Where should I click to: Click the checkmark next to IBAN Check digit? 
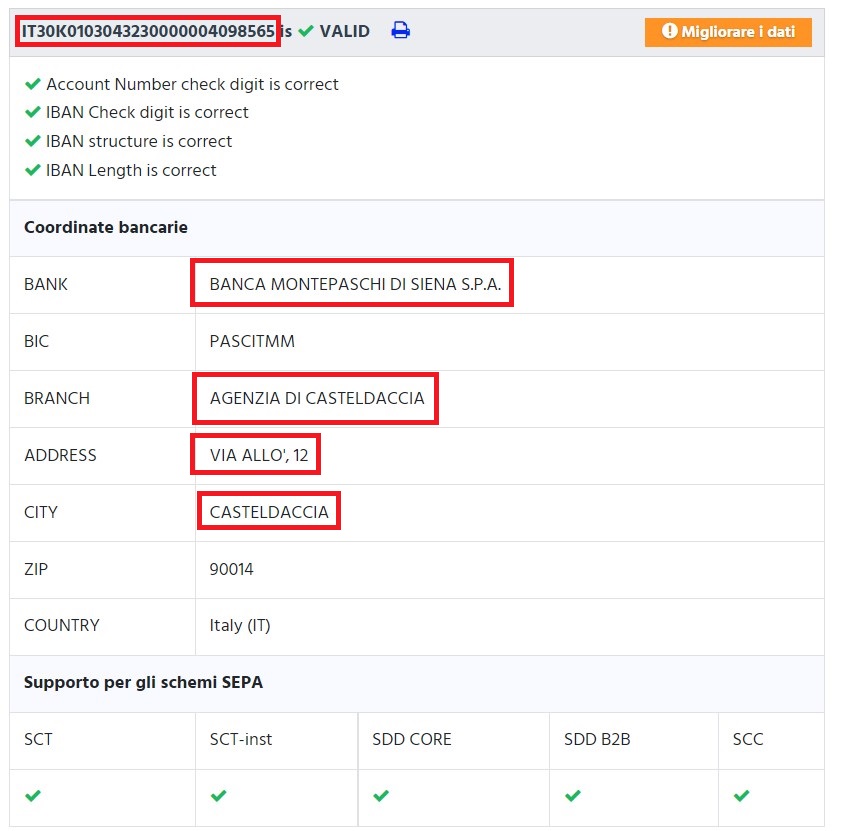[x=33, y=112]
